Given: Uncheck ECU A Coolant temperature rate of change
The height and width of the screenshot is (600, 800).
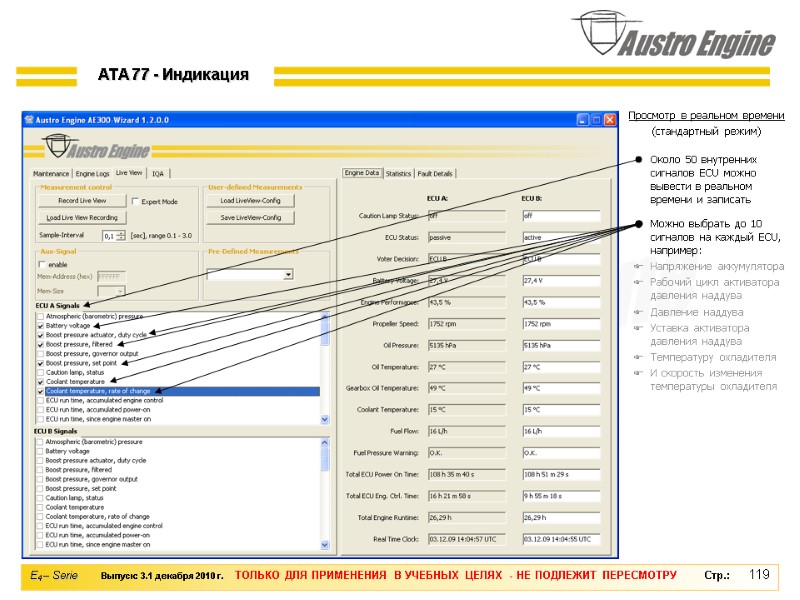Looking at the screenshot, I should (40, 391).
